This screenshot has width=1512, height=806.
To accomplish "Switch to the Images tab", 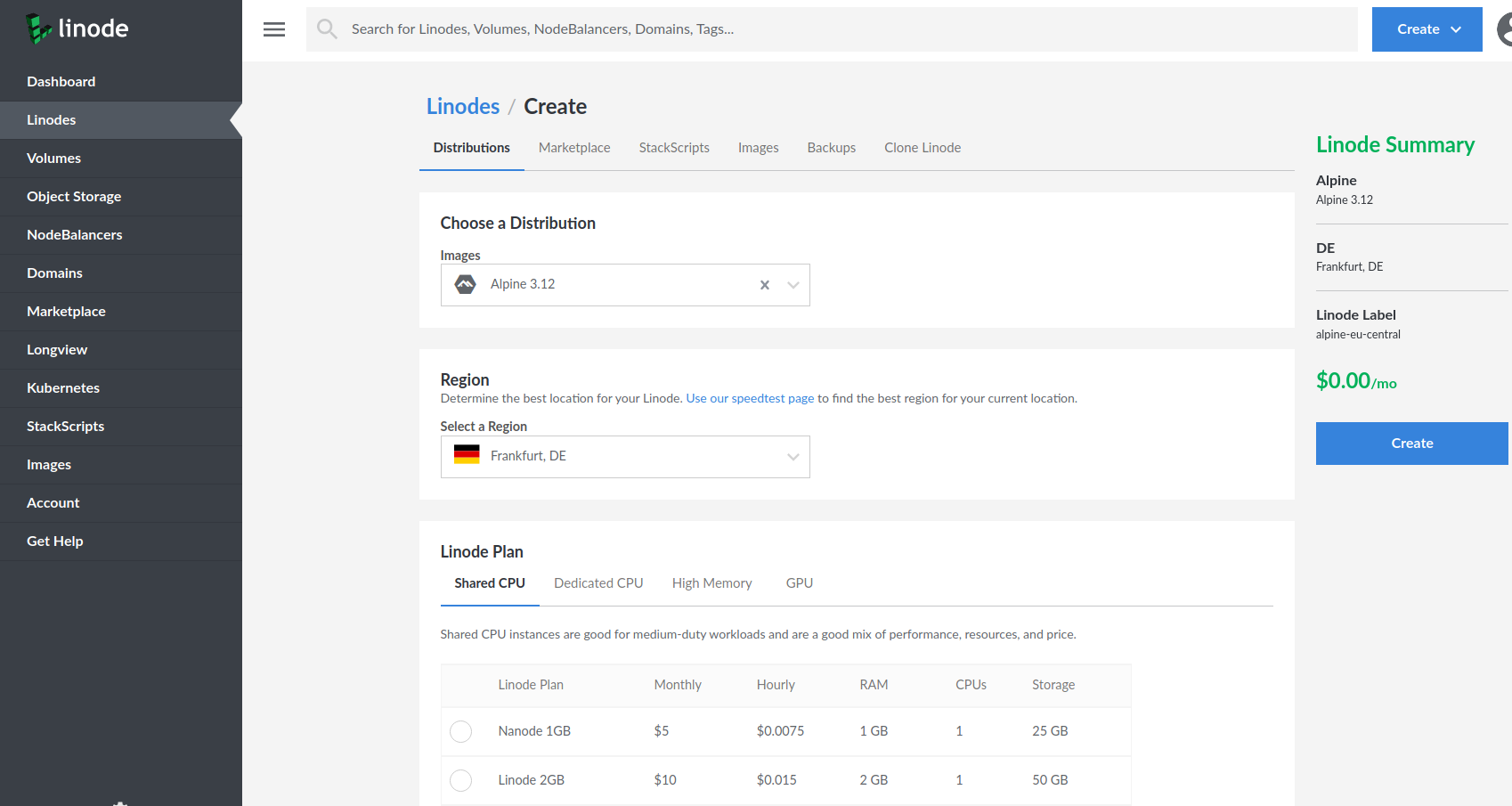I will pyautogui.click(x=759, y=148).
